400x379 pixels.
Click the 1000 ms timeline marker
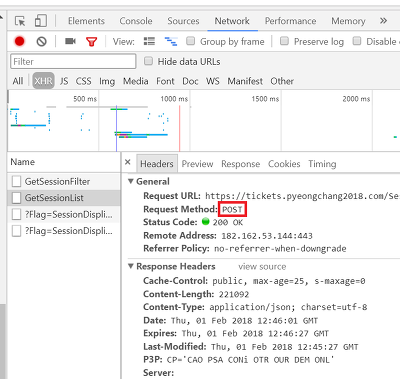pyautogui.click(x=174, y=99)
